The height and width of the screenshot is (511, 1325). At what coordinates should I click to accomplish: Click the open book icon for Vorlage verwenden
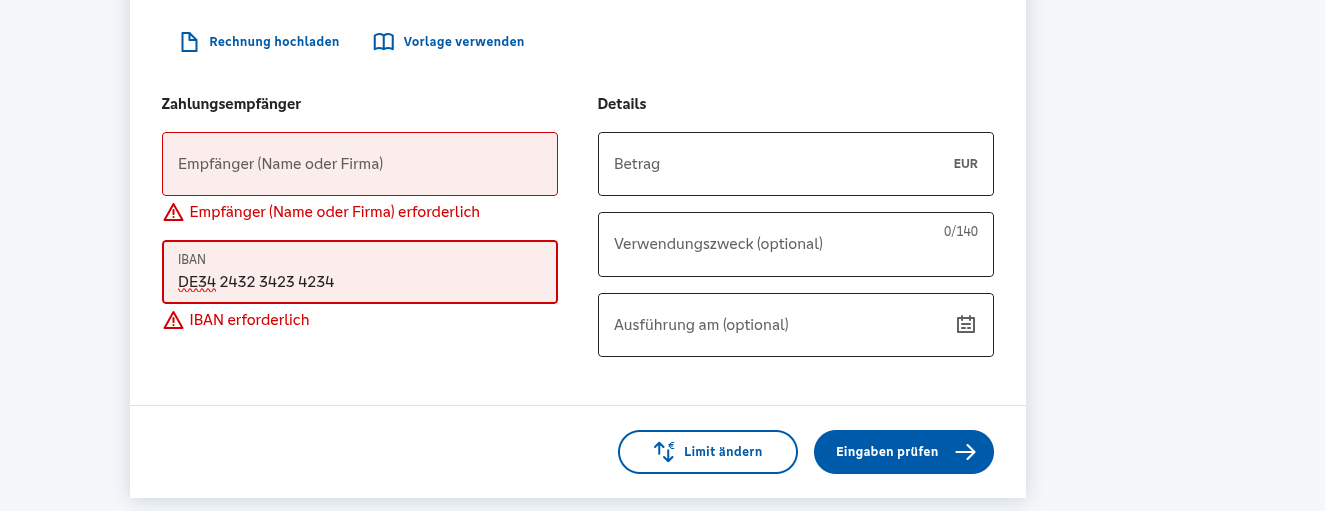384,42
